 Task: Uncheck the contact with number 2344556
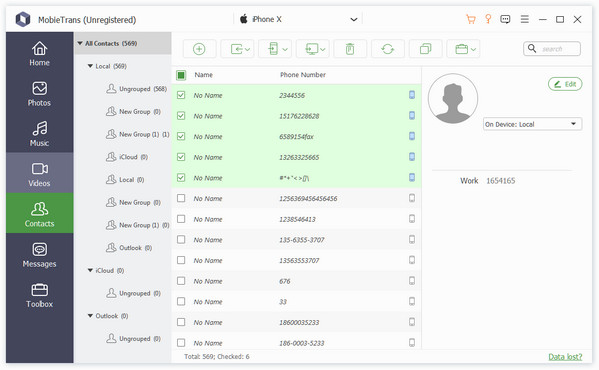(181, 95)
